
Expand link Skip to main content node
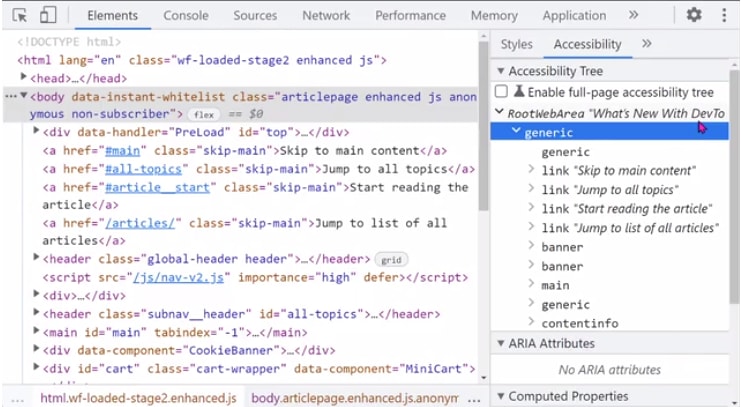(x=531, y=169)
